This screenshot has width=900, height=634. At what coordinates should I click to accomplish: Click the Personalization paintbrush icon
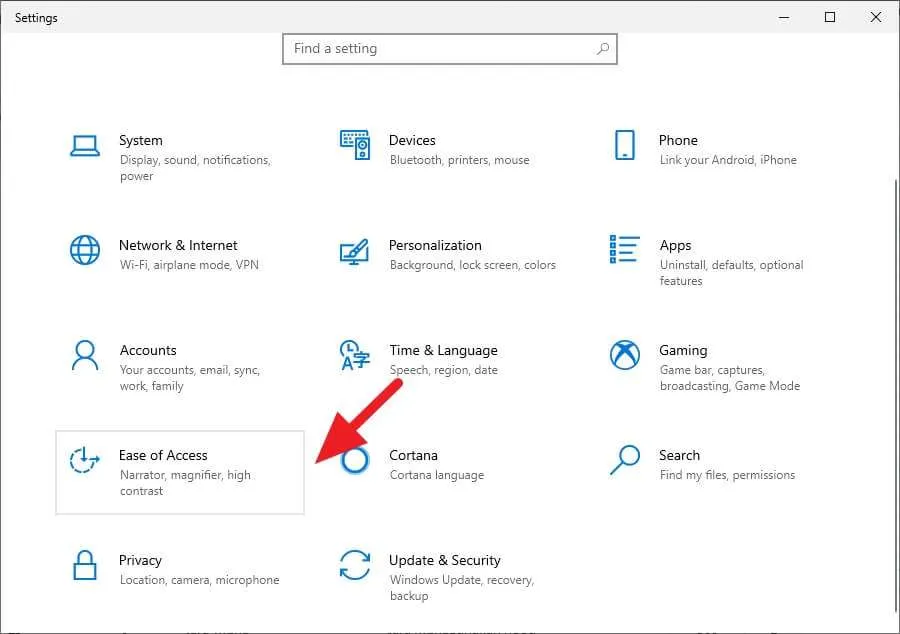click(x=354, y=251)
